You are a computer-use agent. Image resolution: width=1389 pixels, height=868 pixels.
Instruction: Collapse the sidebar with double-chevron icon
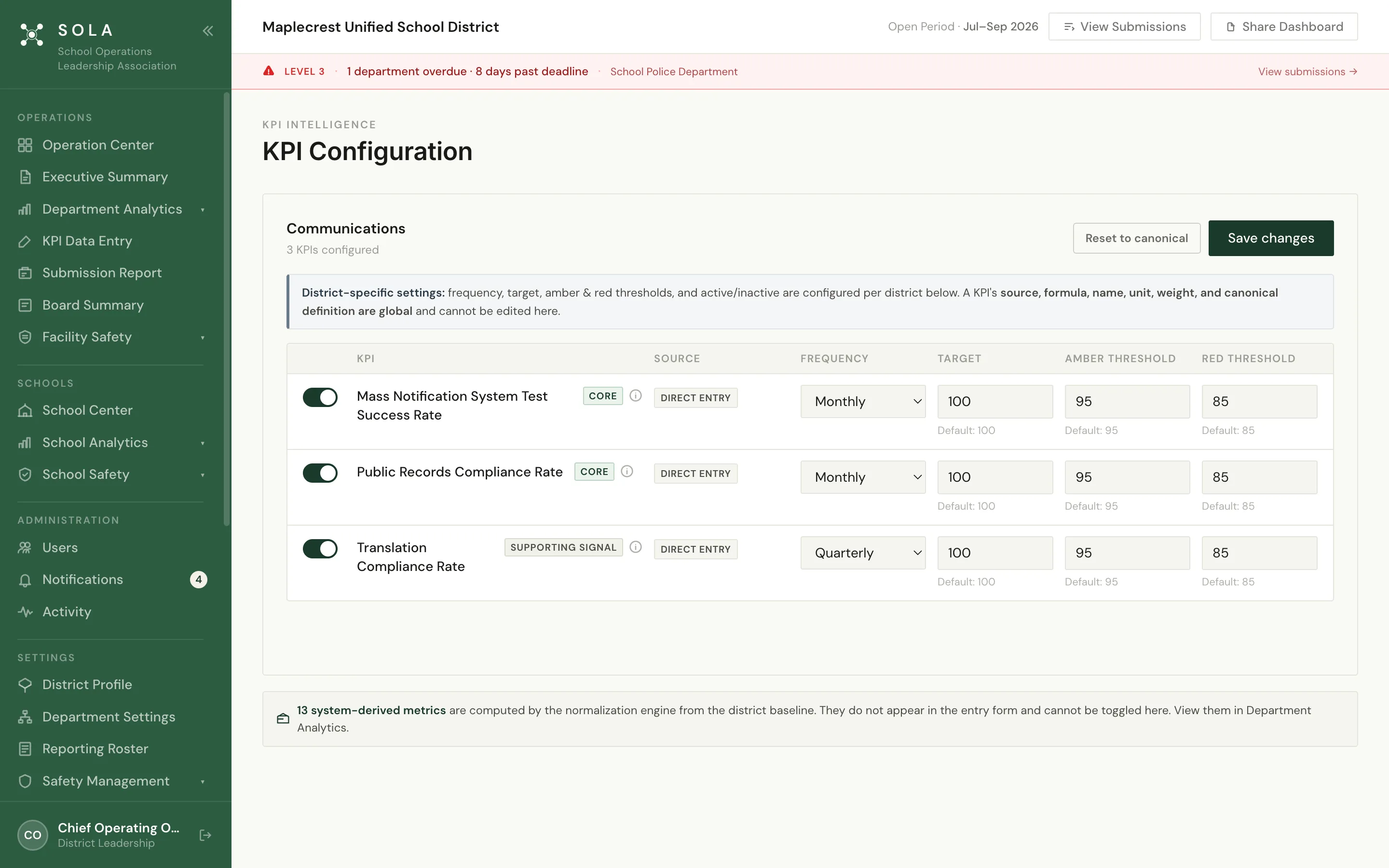pyautogui.click(x=208, y=30)
